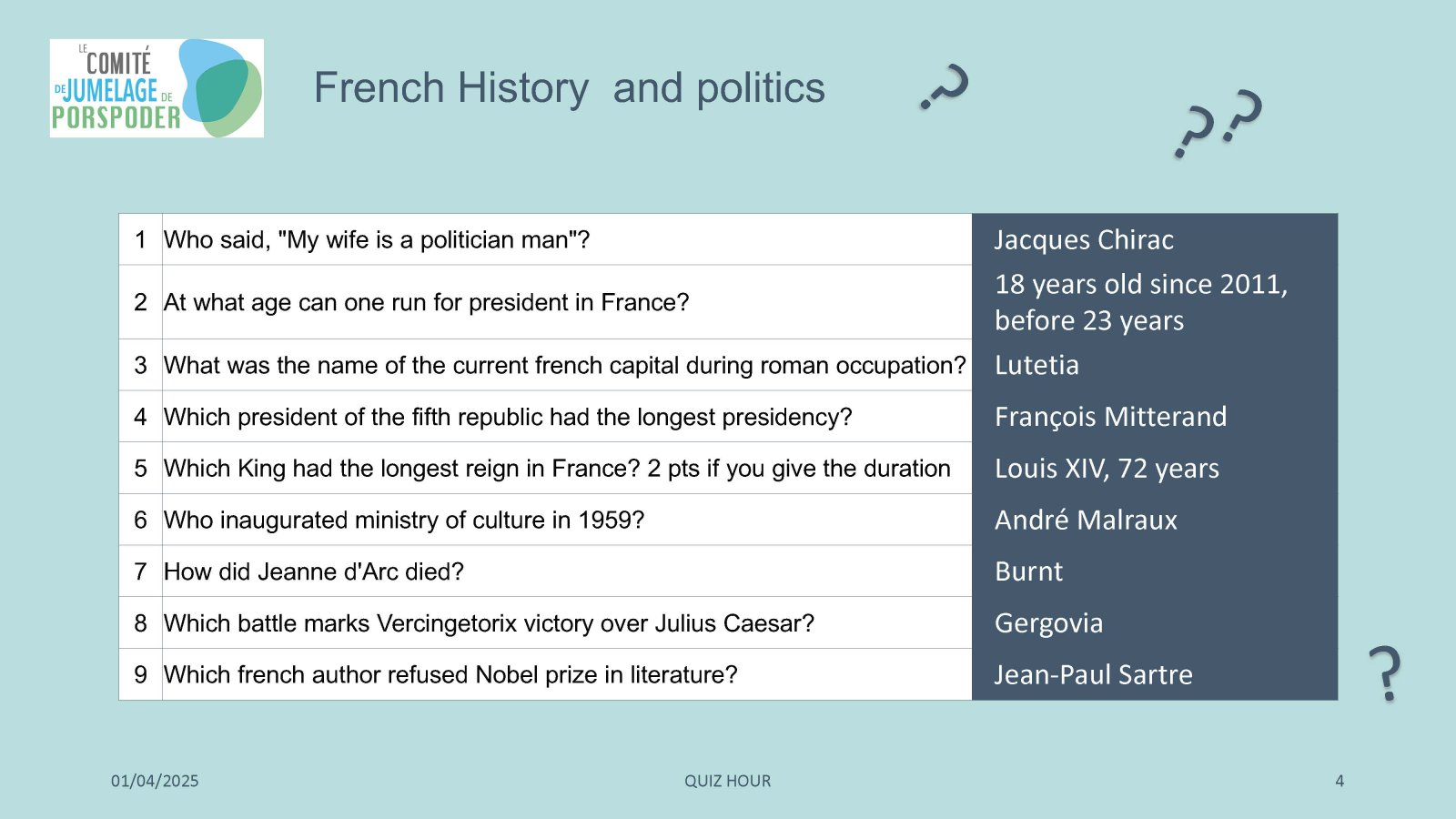Click the QUIZ HOUR footer text

pyautogui.click(x=728, y=781)
